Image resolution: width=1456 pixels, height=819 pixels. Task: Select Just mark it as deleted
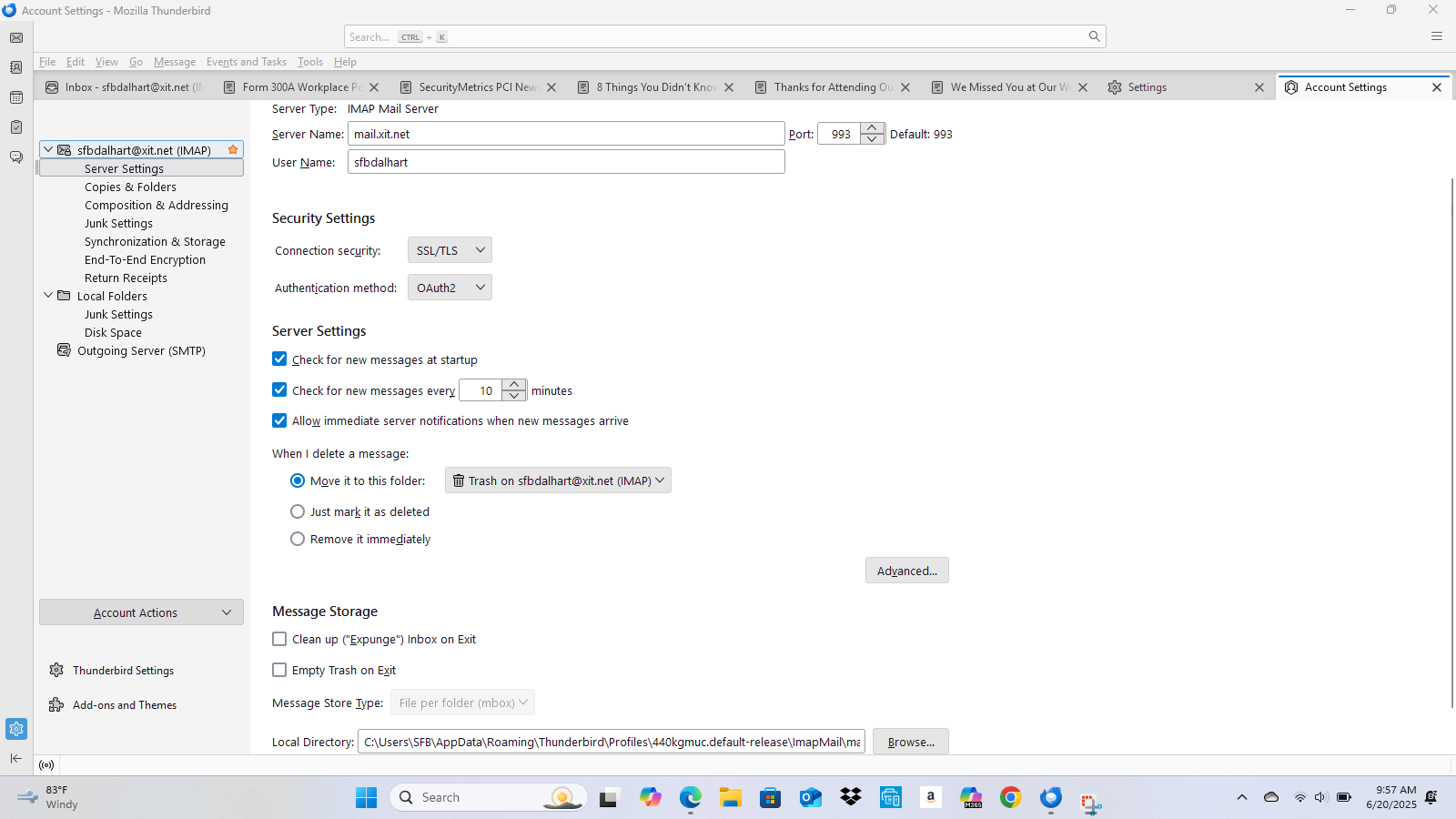(298, 511)
